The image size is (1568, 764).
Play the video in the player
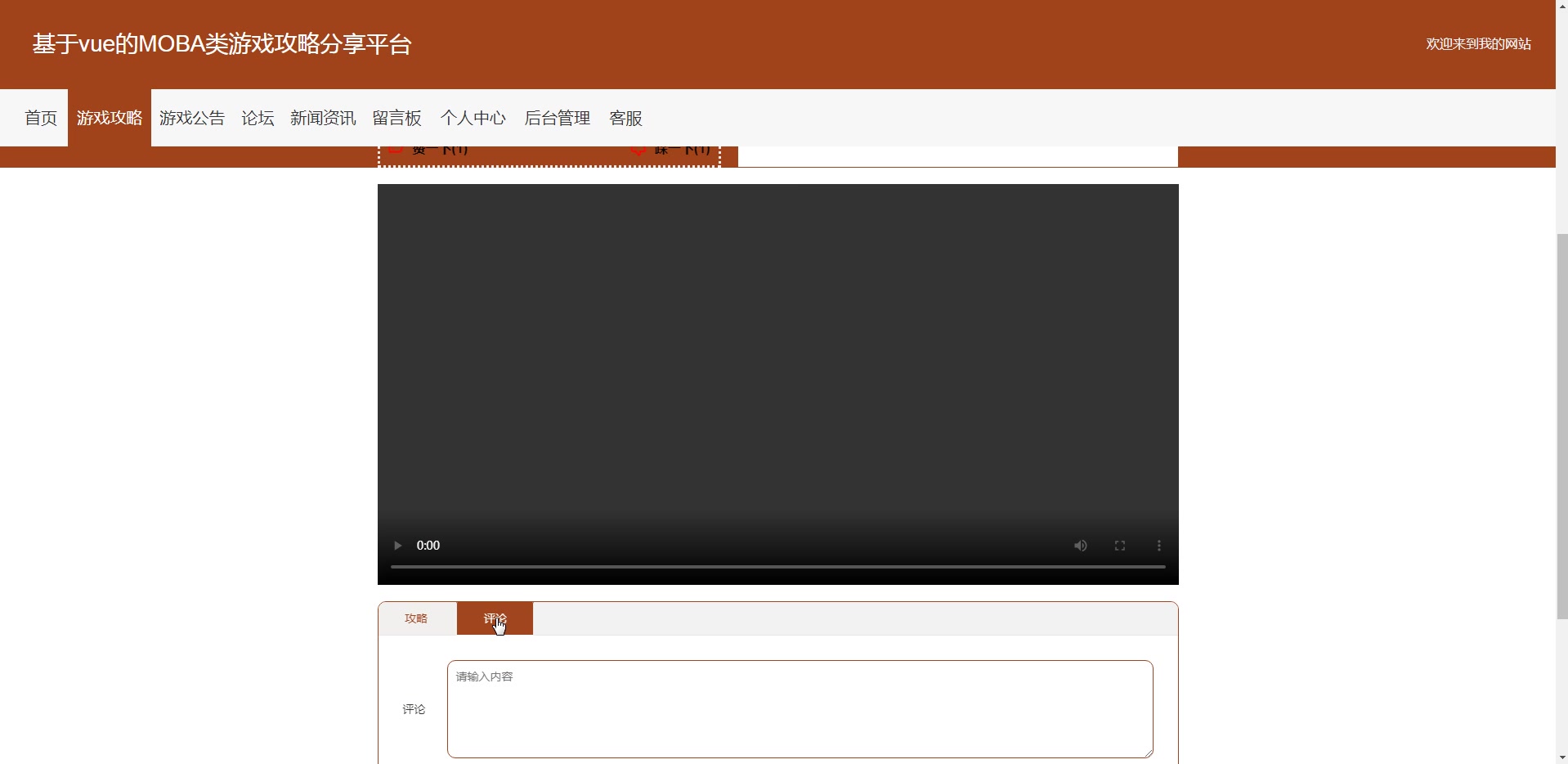pos(397,546)
